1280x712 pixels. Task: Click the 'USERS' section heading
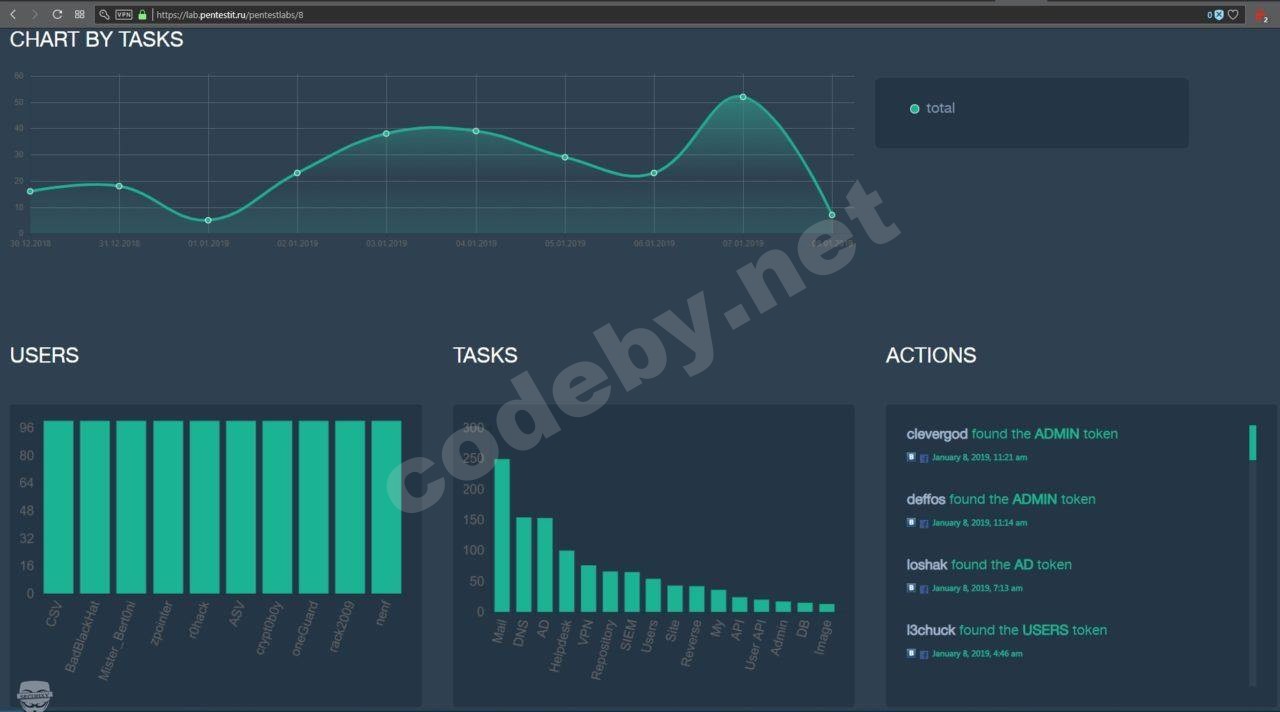click(x=44, y=355)
